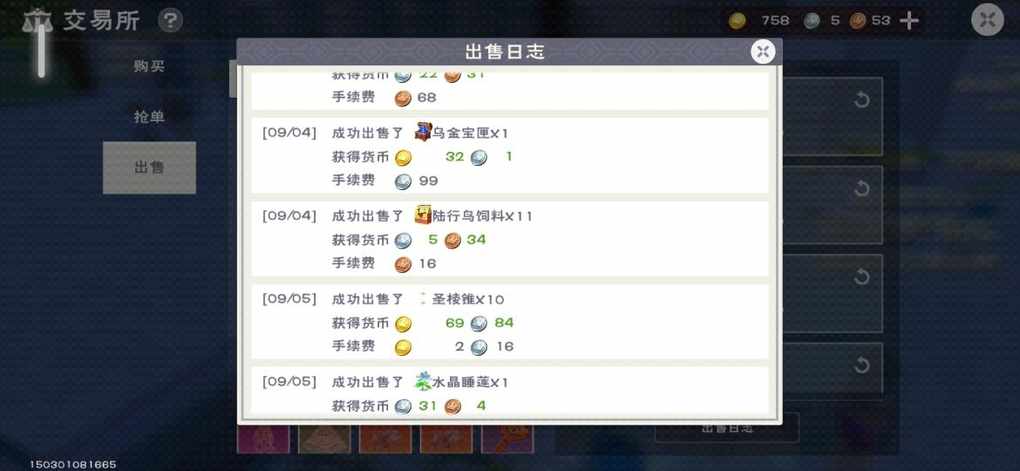
Task: Click the copper coin icon in top bar
Action: (858, 21)
